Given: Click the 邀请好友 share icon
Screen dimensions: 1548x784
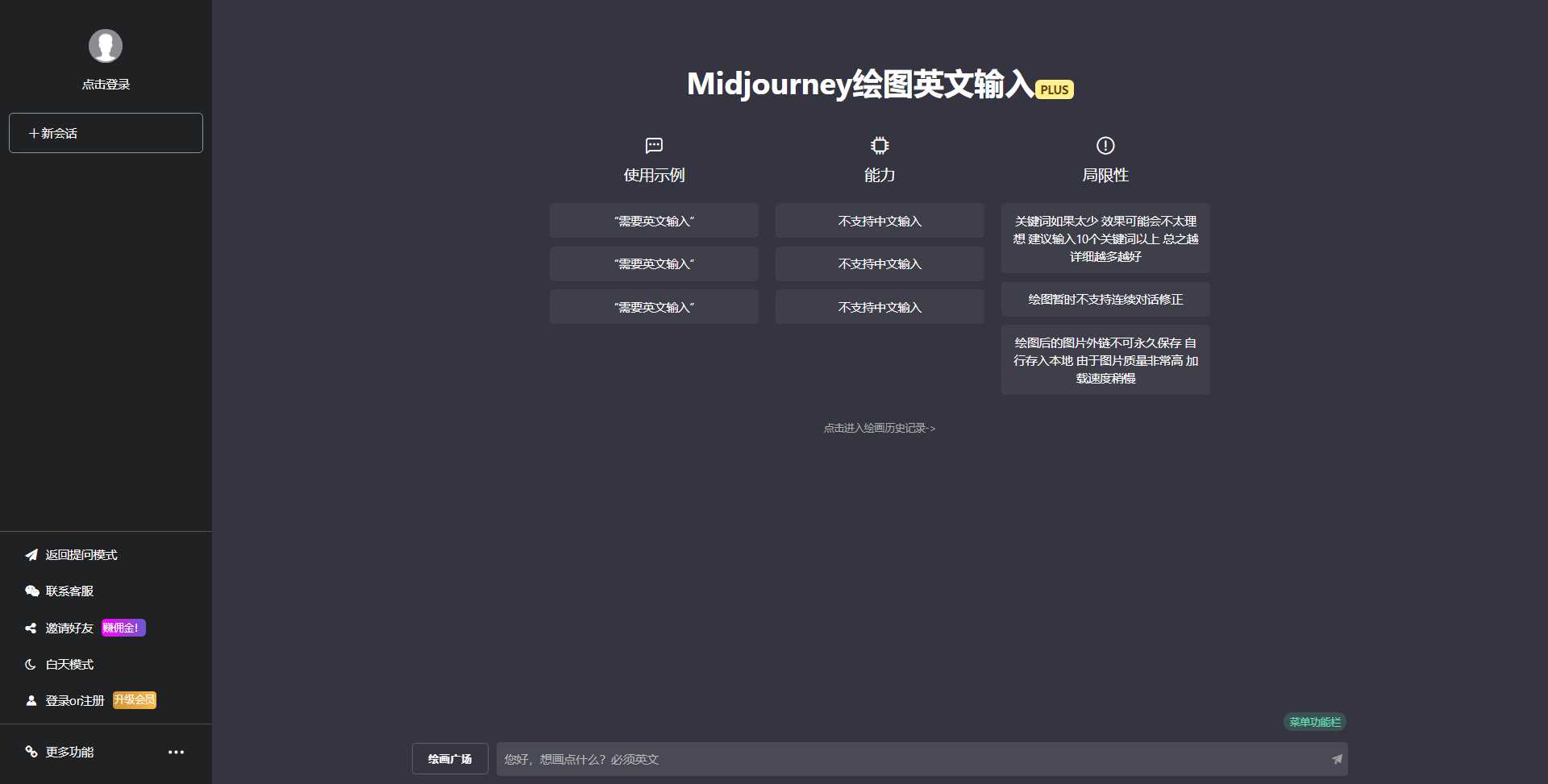Looking at the screenshot, I should 31,628.
